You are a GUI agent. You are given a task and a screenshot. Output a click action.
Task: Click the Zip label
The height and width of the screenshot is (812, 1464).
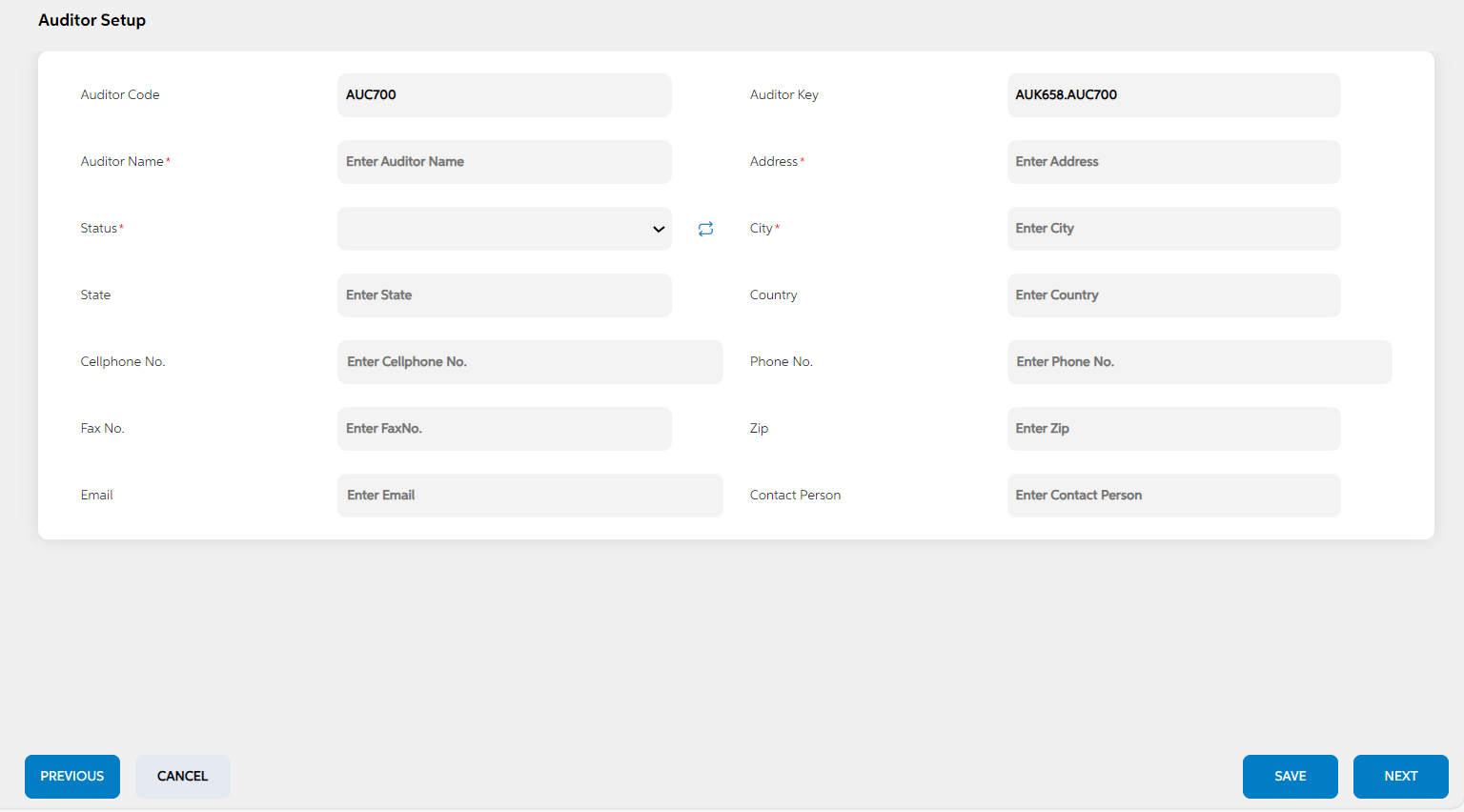pyautogui.click(x=760, y=429)
